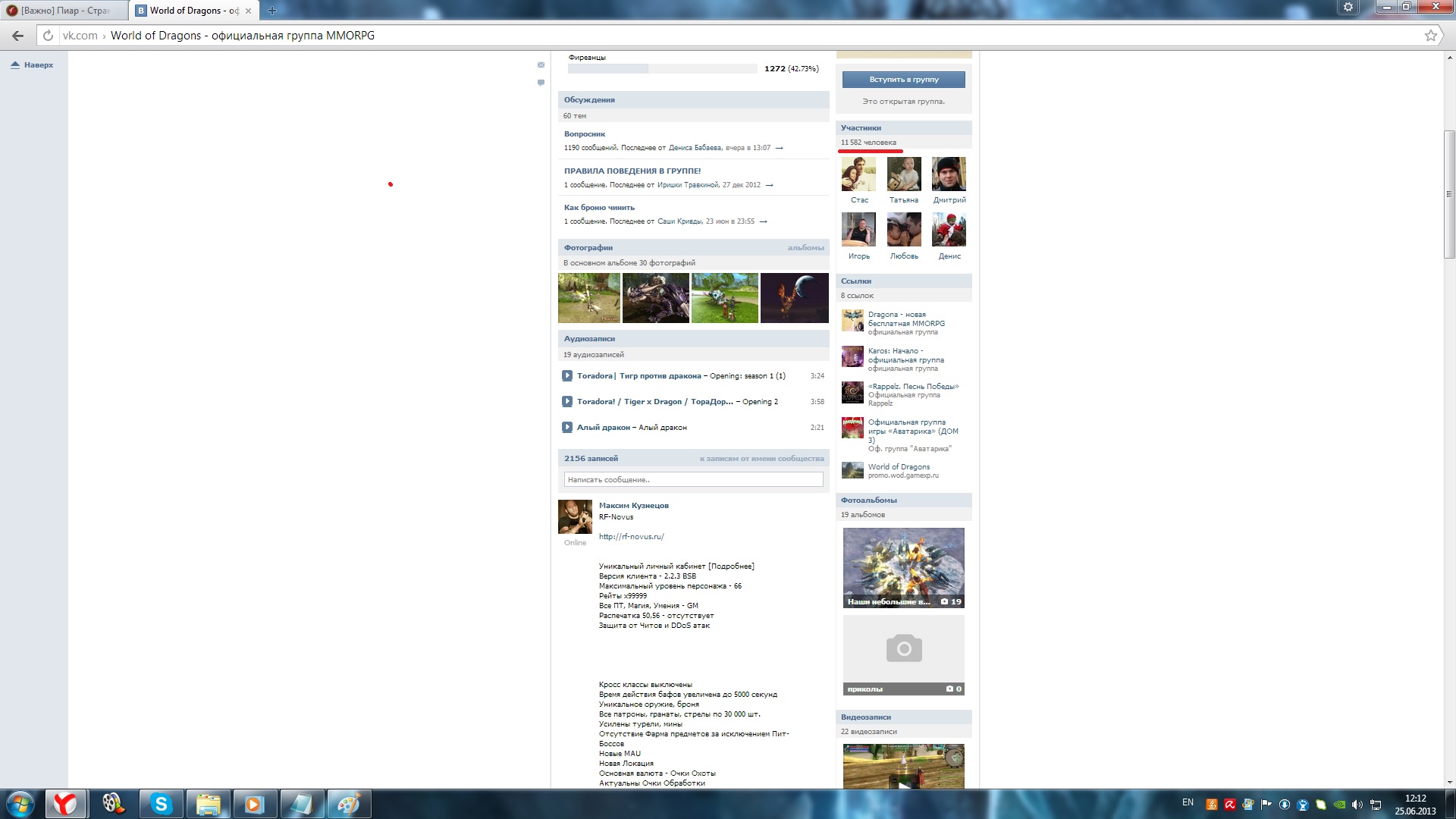Click the poll comment icon near Фиреанцы
The height and width of the screenshot is (819, 1456).
pyautogui.click(x=541, y=83)
